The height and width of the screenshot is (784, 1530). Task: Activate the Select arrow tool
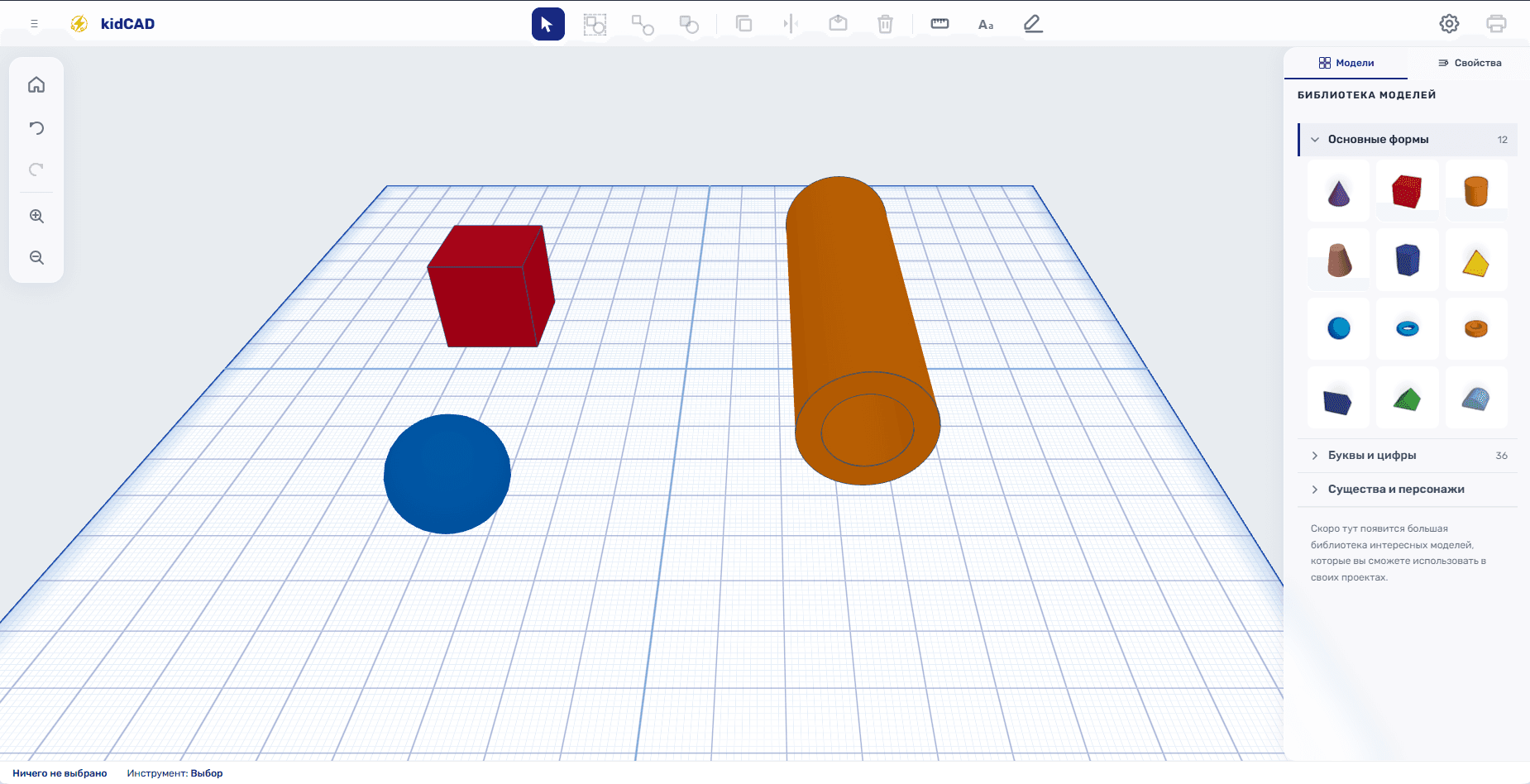coord(547,24)
